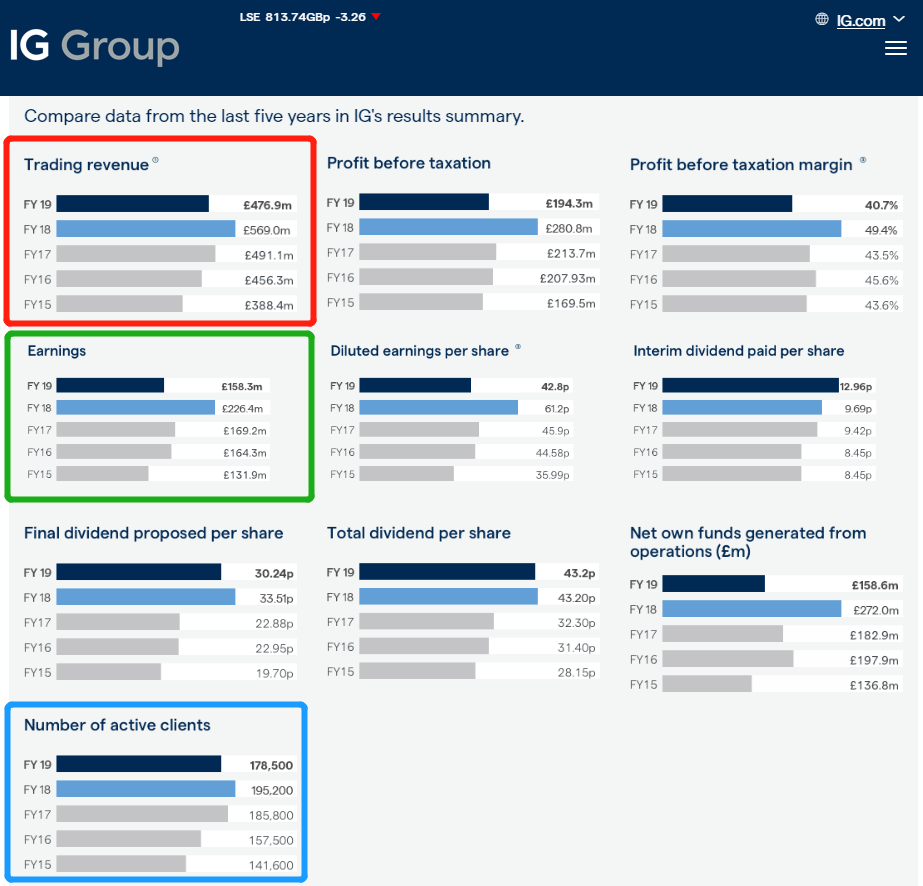Click the £569.0m Trading revenue value

pyautogui.click(x=267, y=230)
